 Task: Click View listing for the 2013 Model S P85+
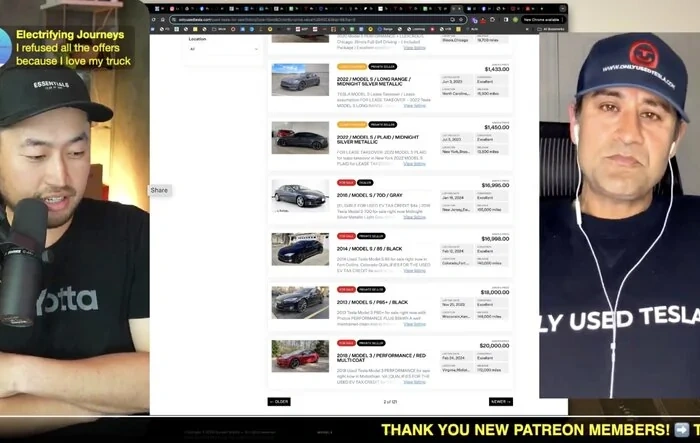click(x=414, y=324)
